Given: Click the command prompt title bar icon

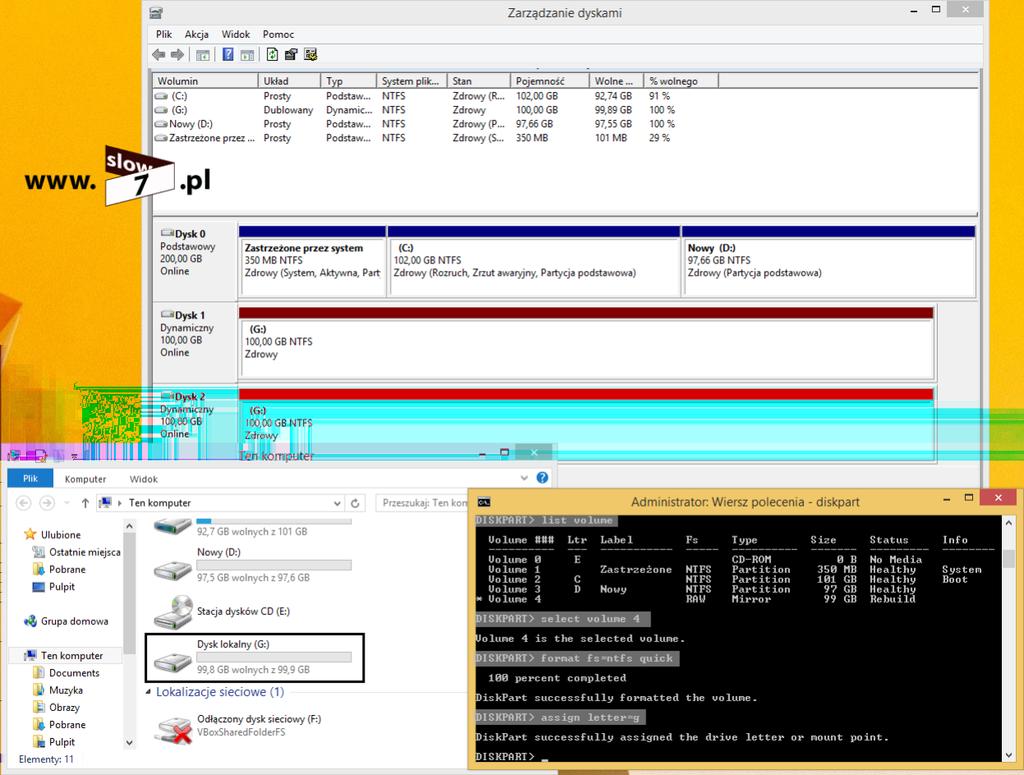Looking at the screenshot, I should 484,502.
